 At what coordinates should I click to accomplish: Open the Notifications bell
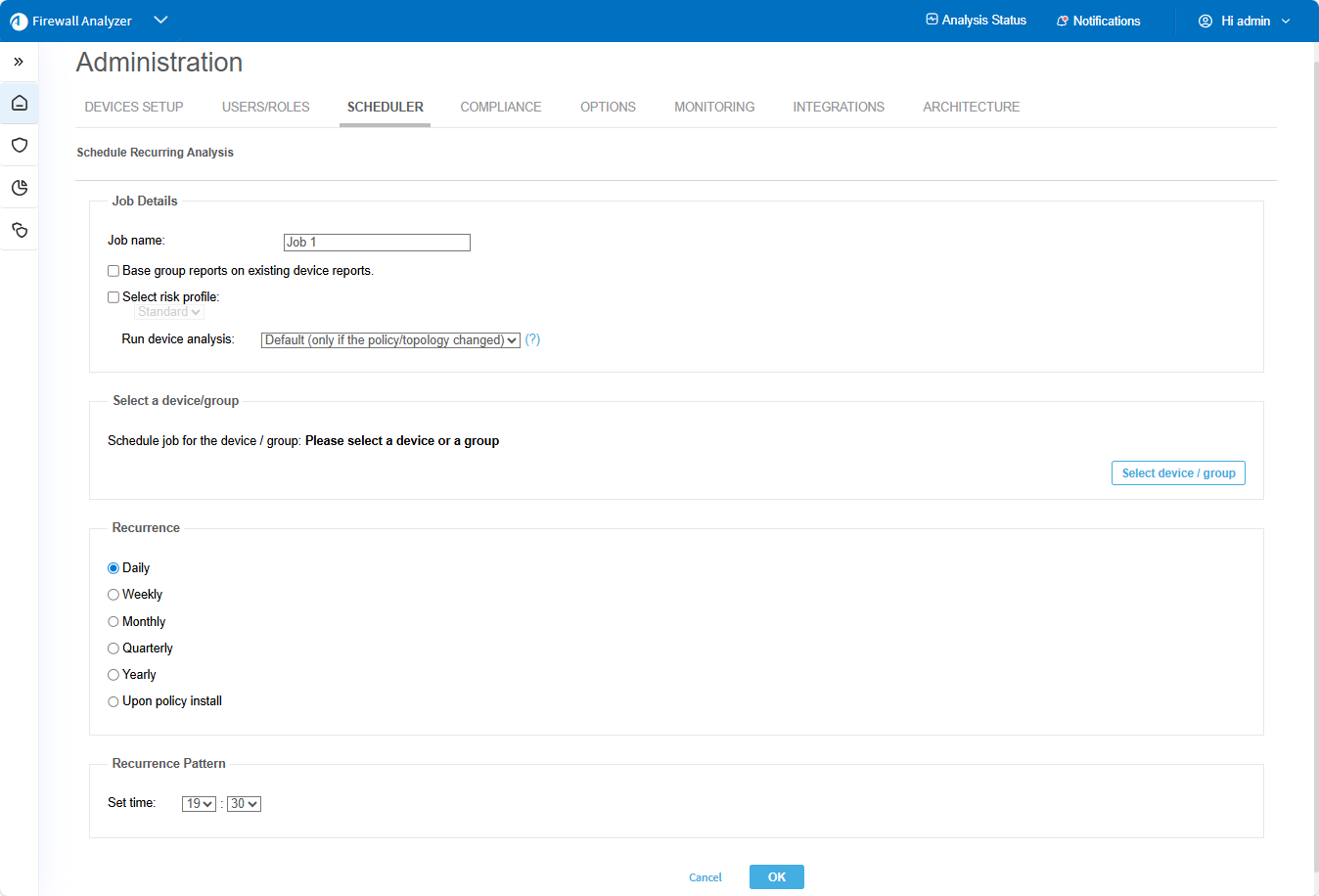coord(1098,21)
